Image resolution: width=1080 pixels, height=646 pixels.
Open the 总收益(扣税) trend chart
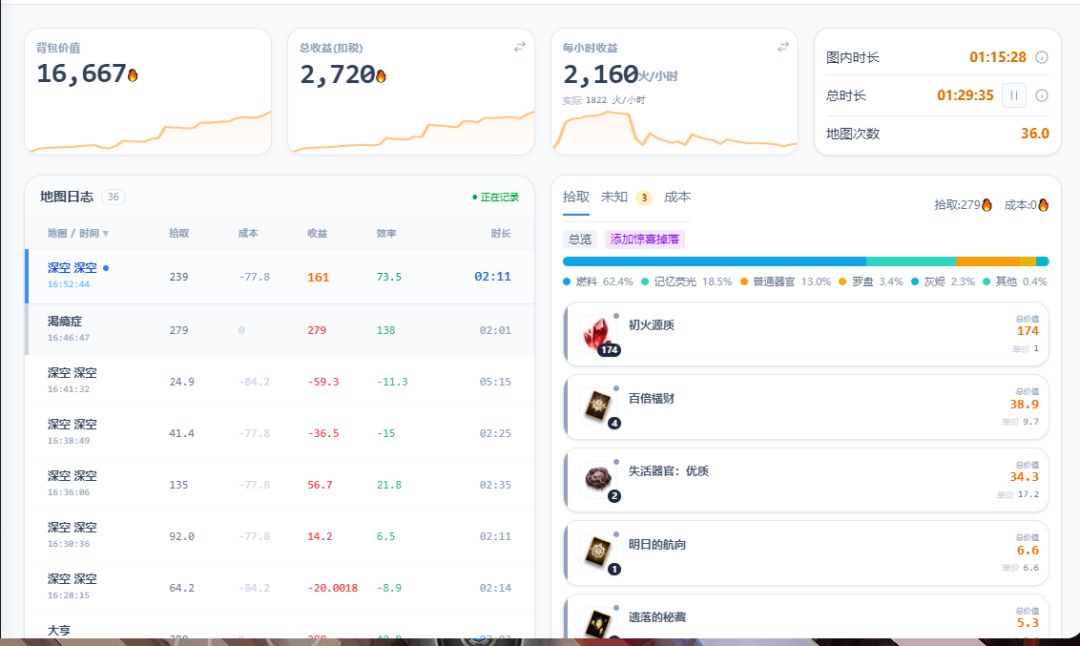pyautogui.click(x=411, y=132)
